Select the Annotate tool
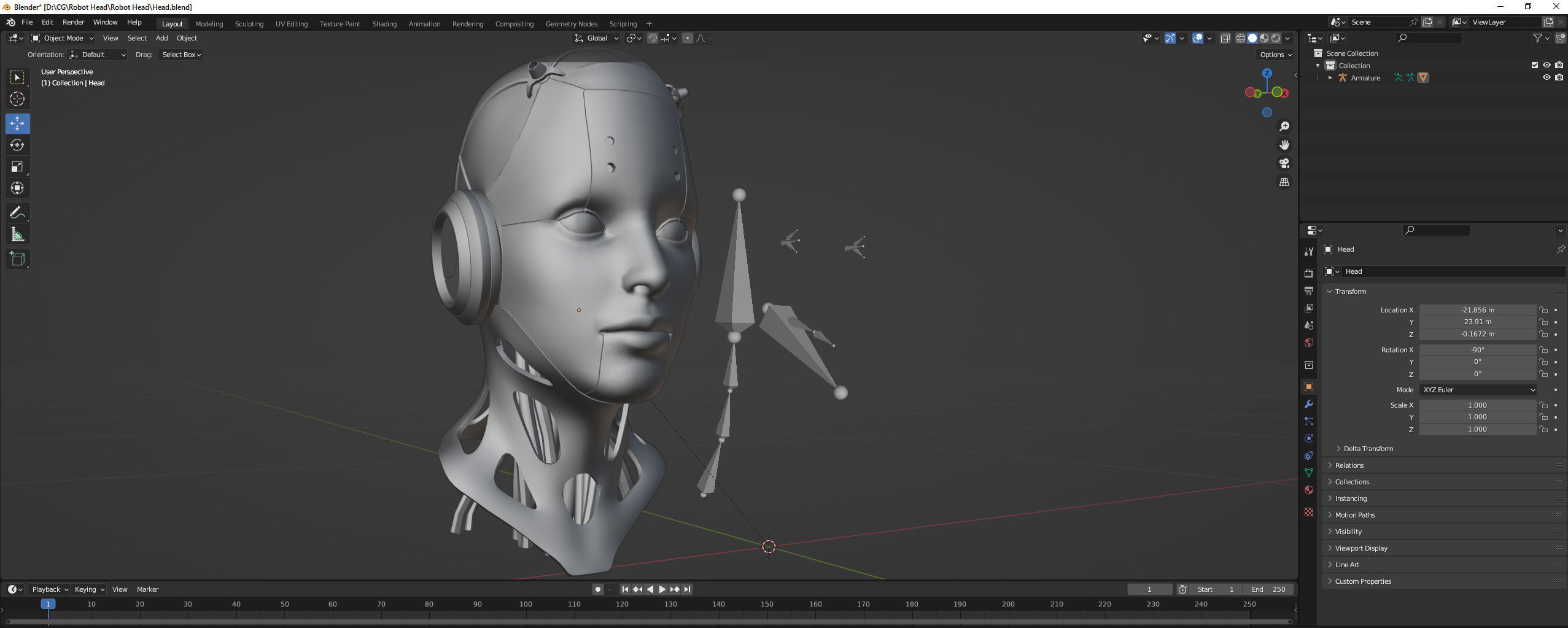The width and height of the screenshot is (1568, 628). 17,213
